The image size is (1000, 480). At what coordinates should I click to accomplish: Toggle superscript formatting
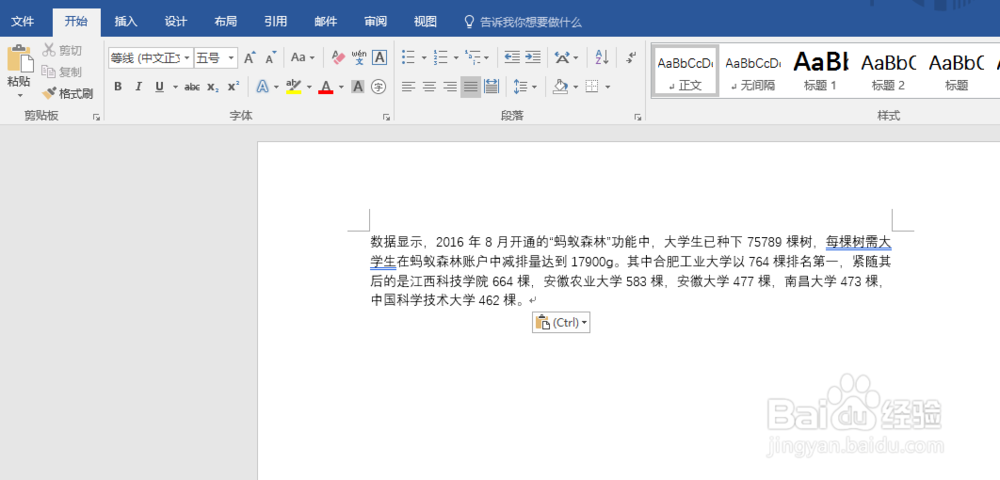point(233,87)
